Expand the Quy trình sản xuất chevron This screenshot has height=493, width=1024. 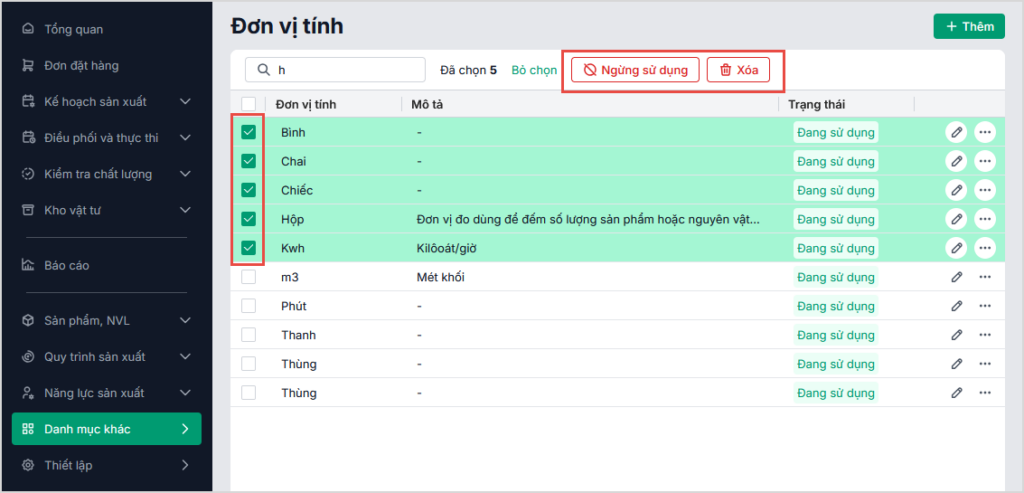tap(185, 357)
